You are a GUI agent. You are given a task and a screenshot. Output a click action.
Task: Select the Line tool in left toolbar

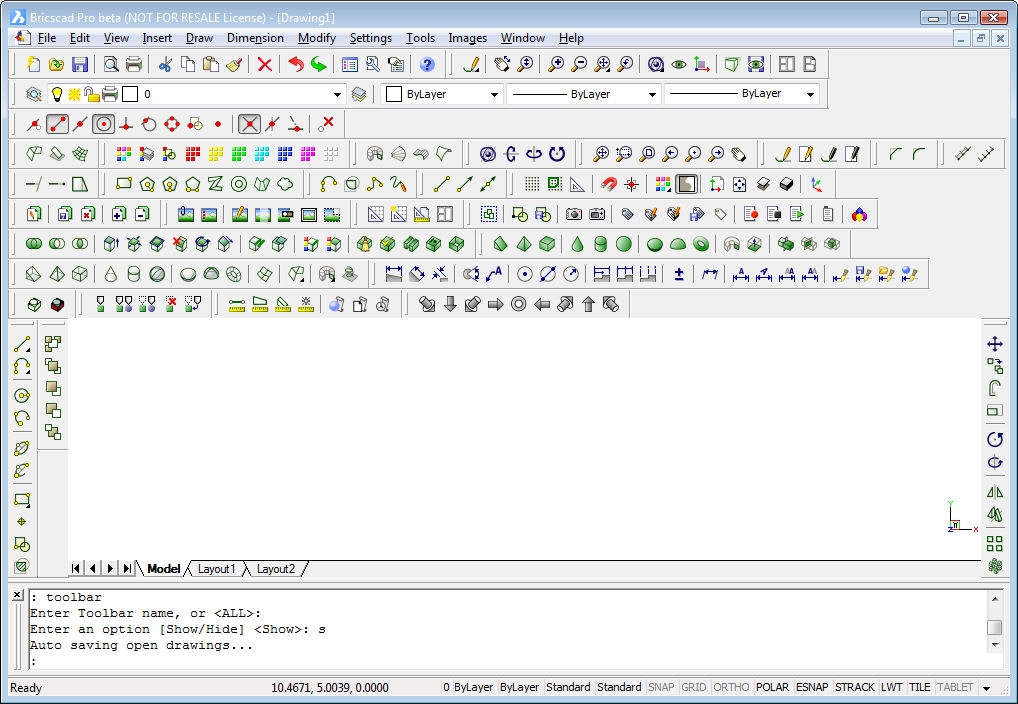click(21, 344)
